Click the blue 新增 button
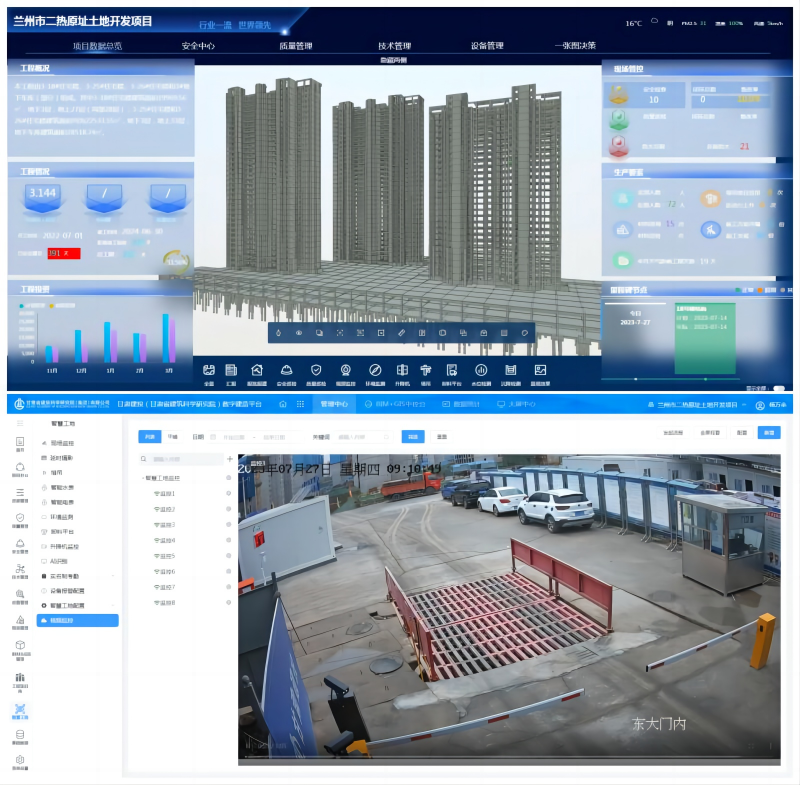This screenshot has width=800, height=785. 768,432
